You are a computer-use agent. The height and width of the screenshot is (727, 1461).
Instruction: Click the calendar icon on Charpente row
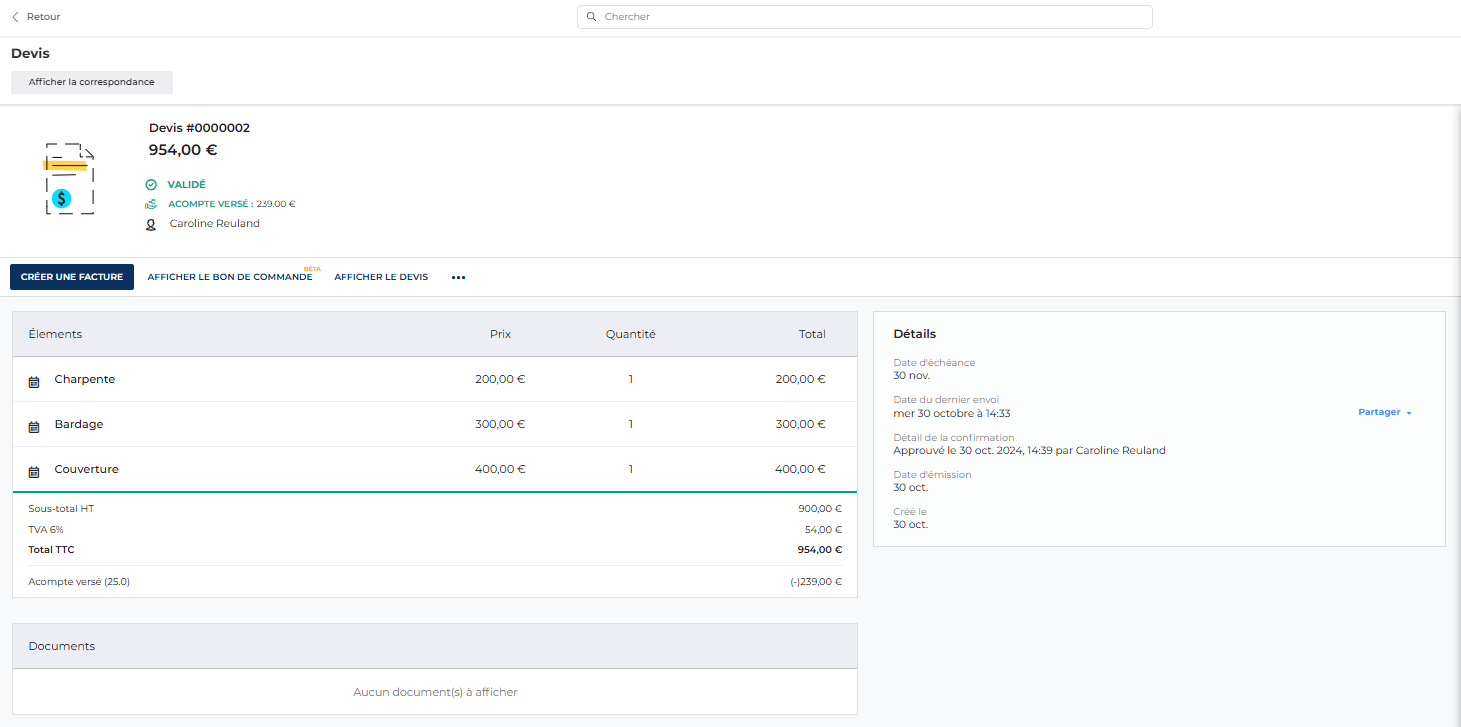click(x=34, y=382)
